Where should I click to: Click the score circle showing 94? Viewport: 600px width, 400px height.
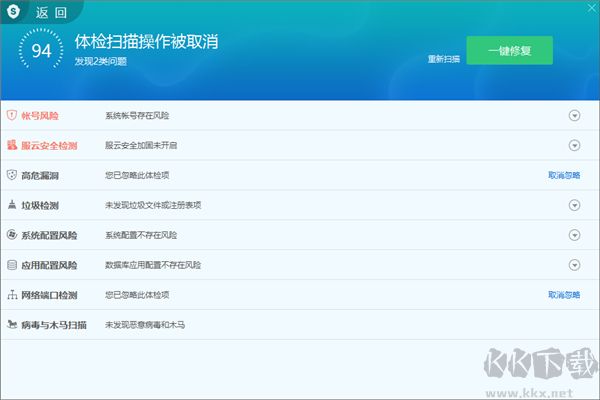[41, 50]
